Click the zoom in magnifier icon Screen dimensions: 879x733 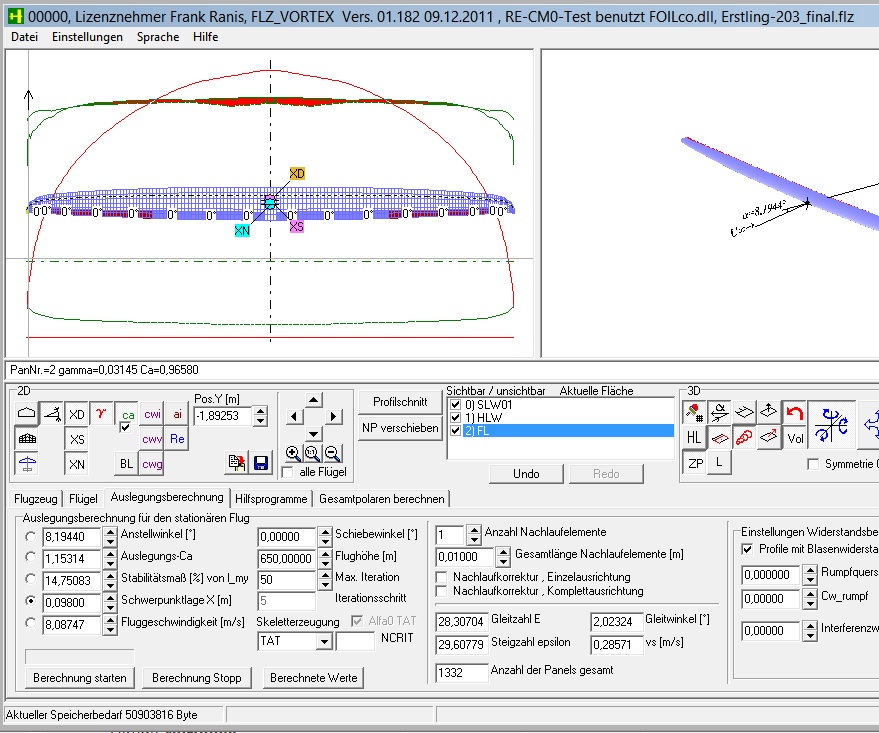(x=292, y=453)
